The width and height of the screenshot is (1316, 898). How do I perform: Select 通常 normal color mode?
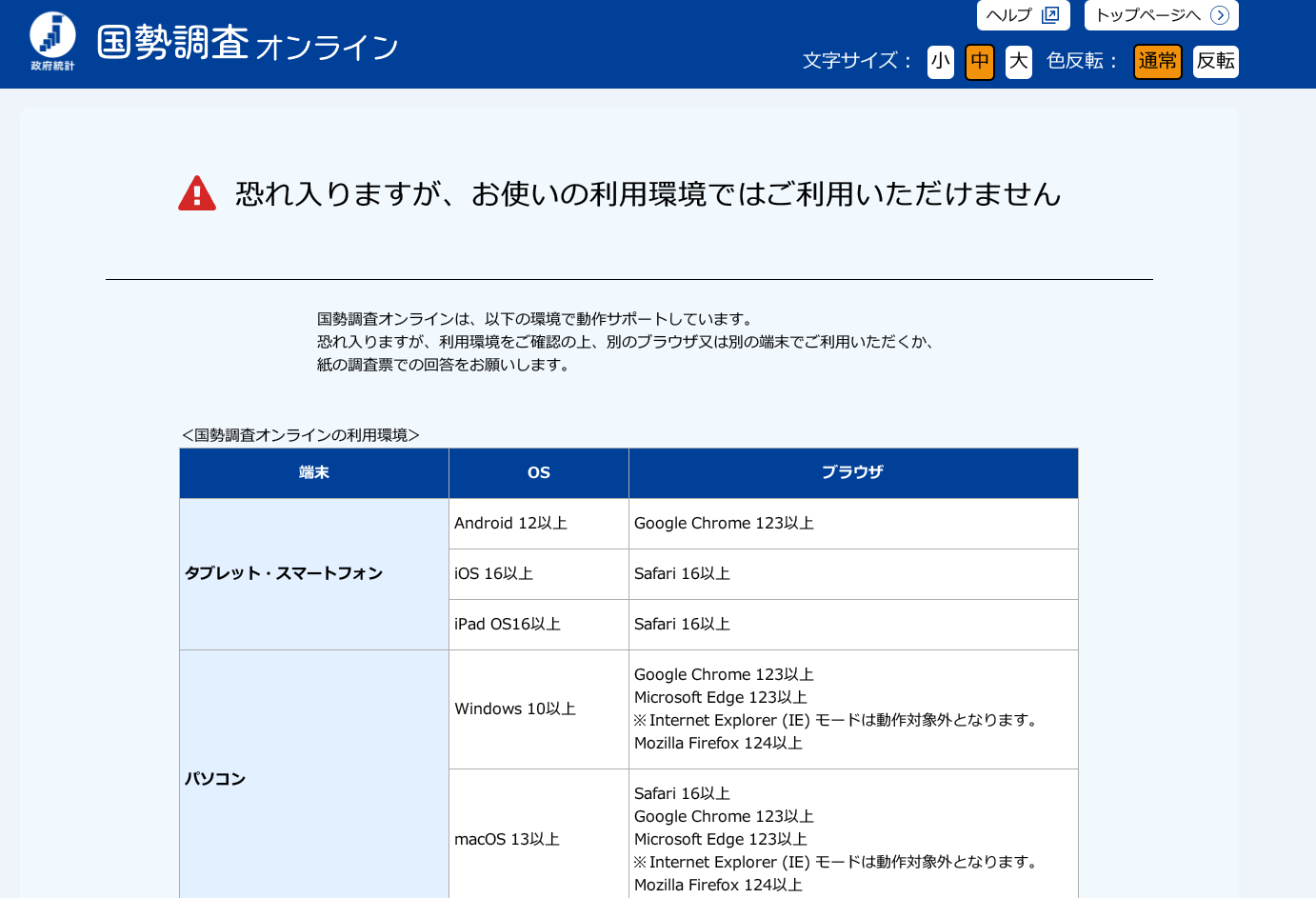1157,62
